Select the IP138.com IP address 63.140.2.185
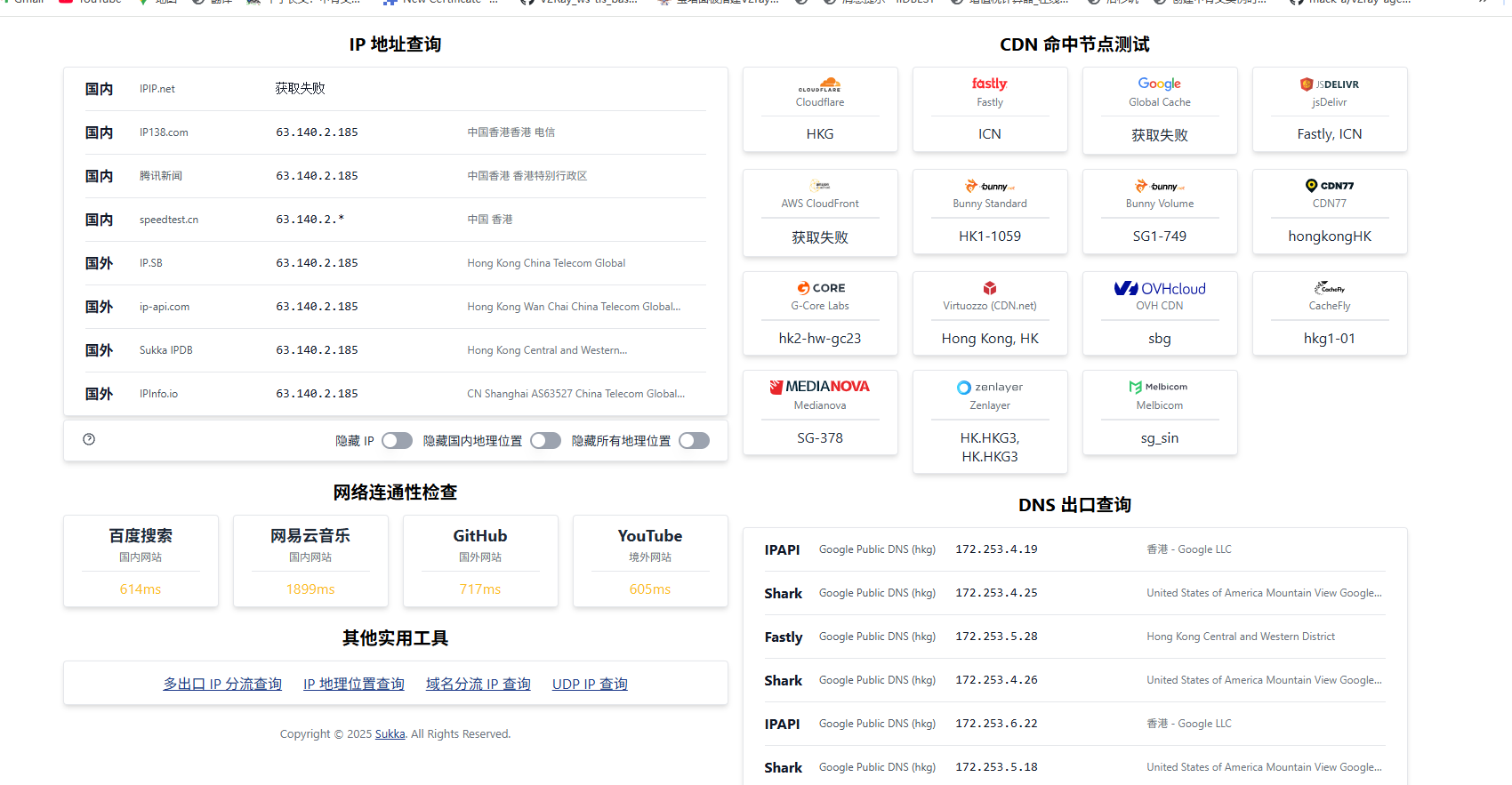The width and height of the screenshot is (1512, 785). 317,132
